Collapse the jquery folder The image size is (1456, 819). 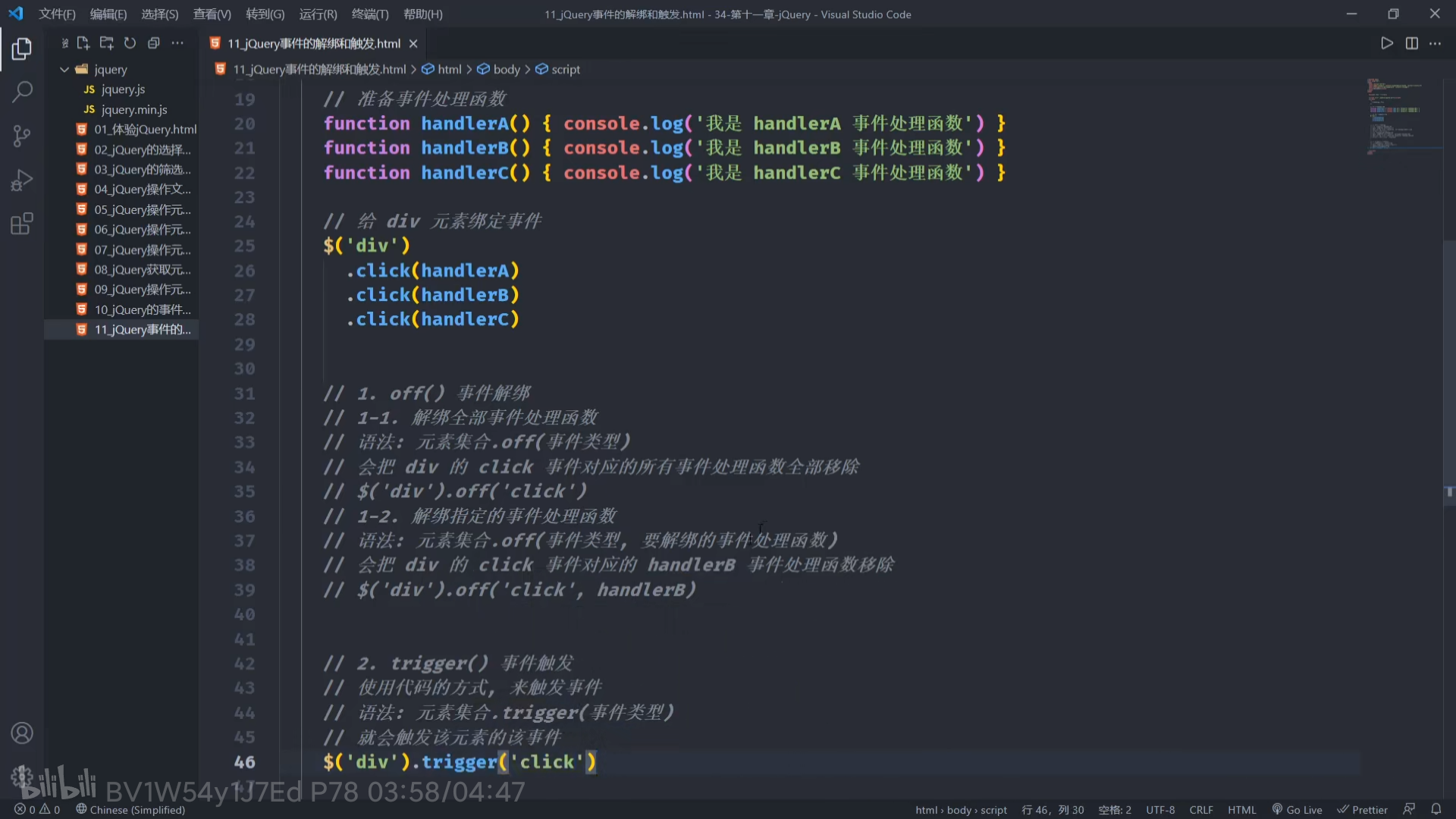(64, 69)
